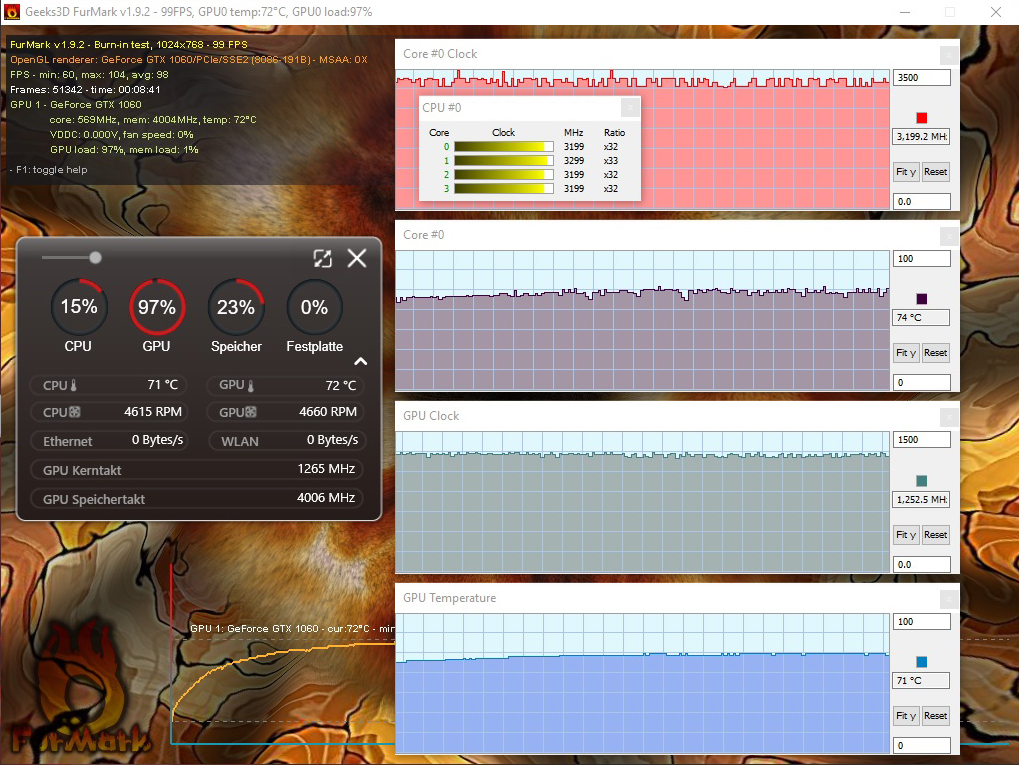Image resolution: width=1019 pixels, height=765 pixels.
Task: Click the CPU thermometer icon
Action: pyautogui.click(x=73, y=385)
